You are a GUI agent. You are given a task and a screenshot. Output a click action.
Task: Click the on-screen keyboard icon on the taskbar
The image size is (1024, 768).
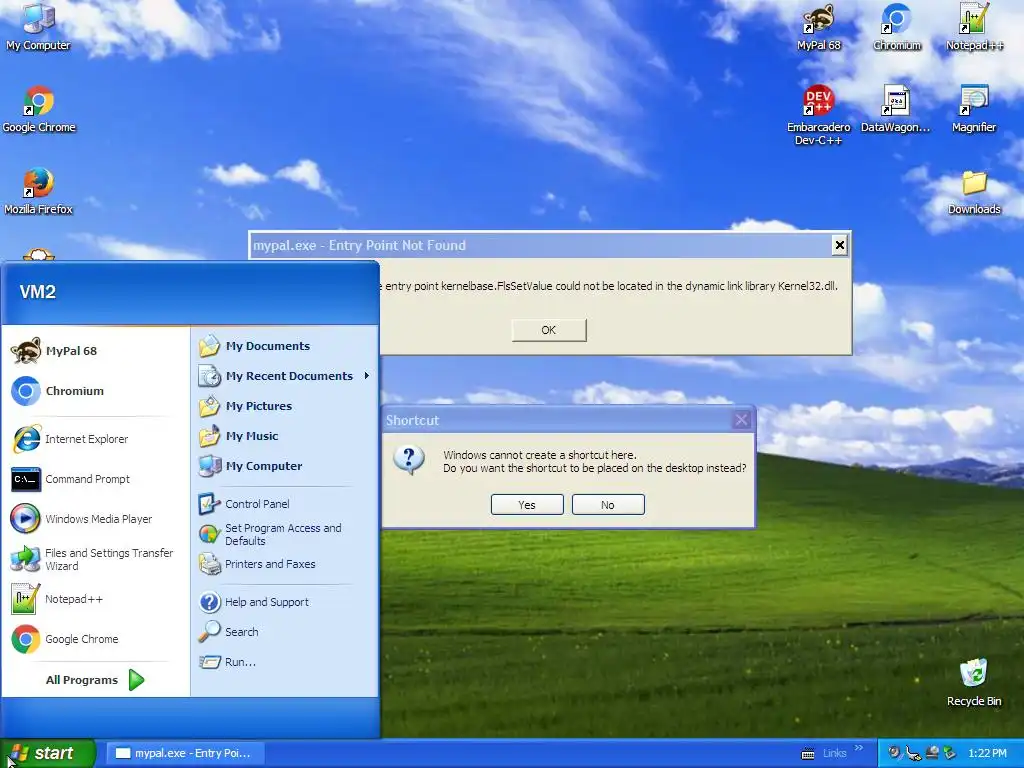tap(808, 754)
